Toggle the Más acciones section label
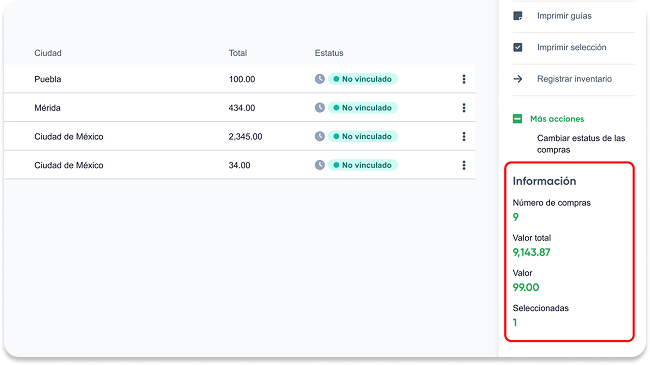Image resolution: width=650 pixels, height=365 pixels. pyautogui.click(x=557, y=119)
